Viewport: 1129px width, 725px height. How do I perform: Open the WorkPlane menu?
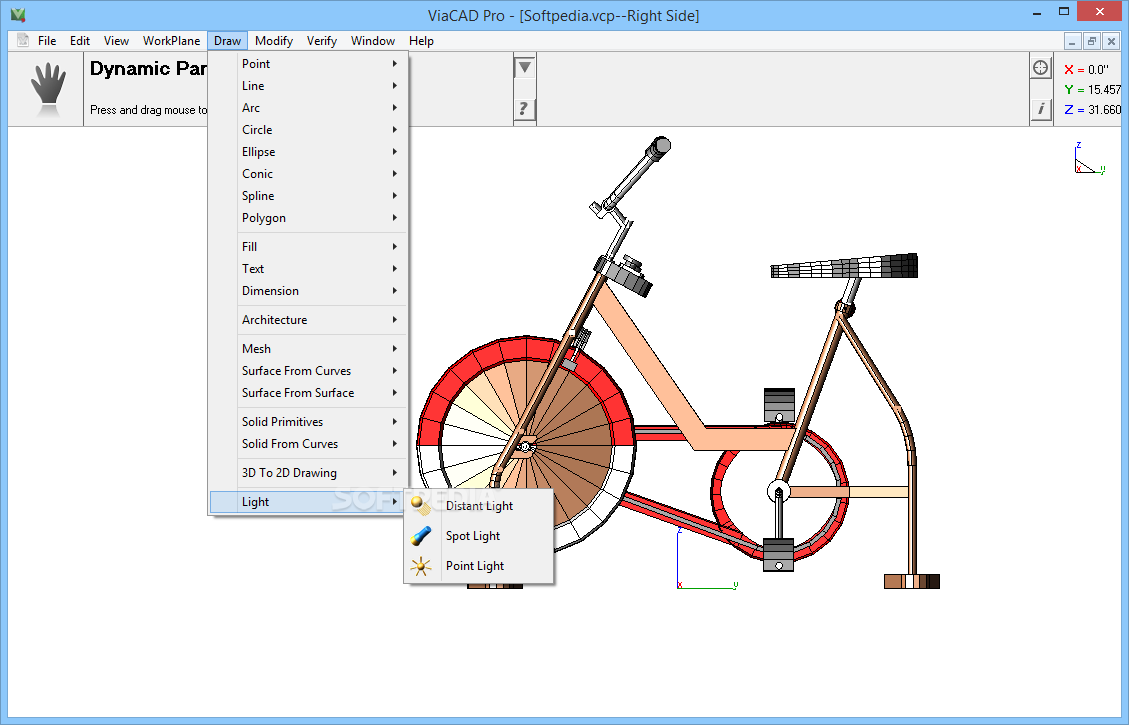pyautogui.click(x=171, y=41)
